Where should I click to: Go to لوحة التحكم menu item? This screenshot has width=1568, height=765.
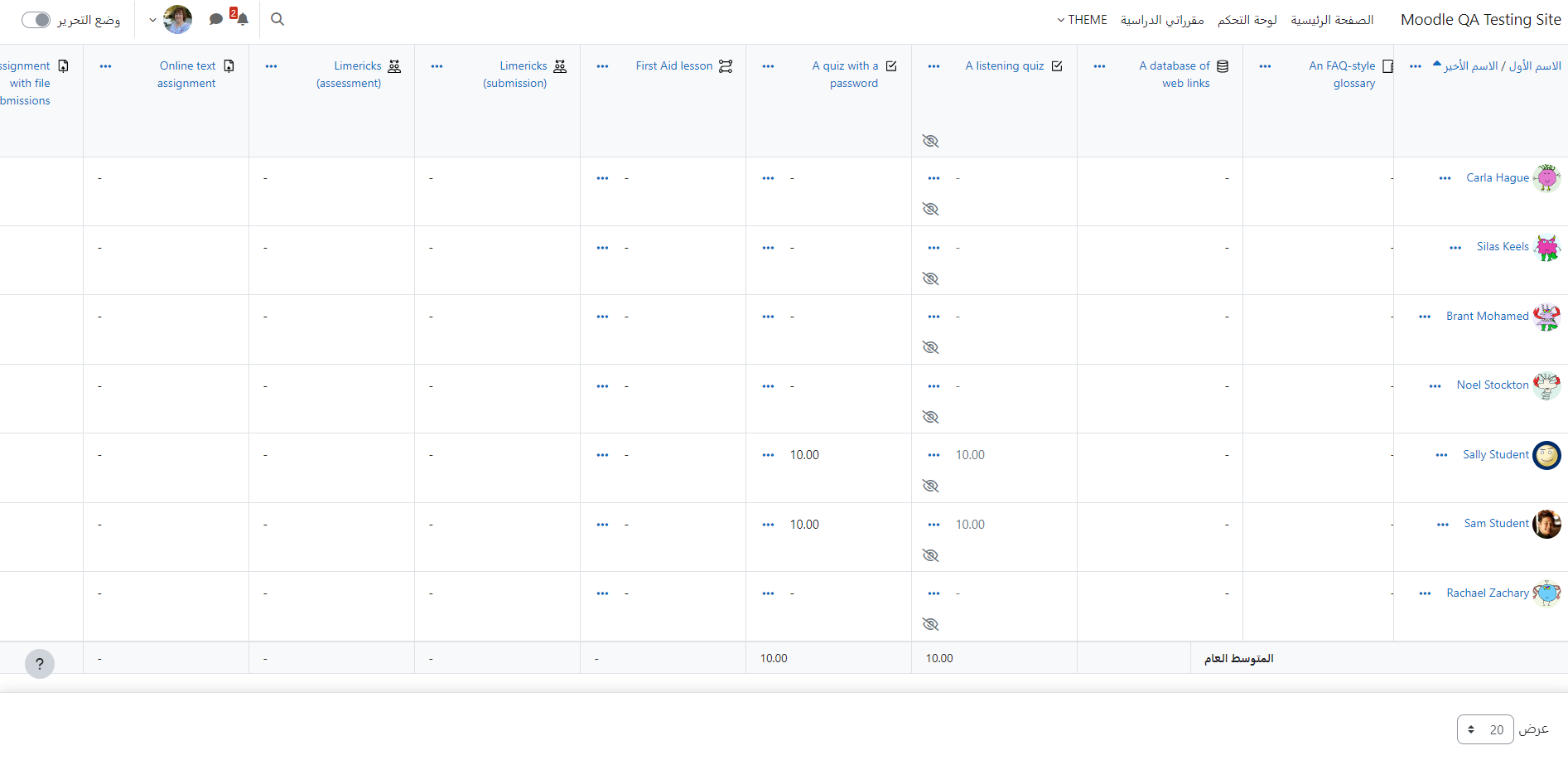1247,20
